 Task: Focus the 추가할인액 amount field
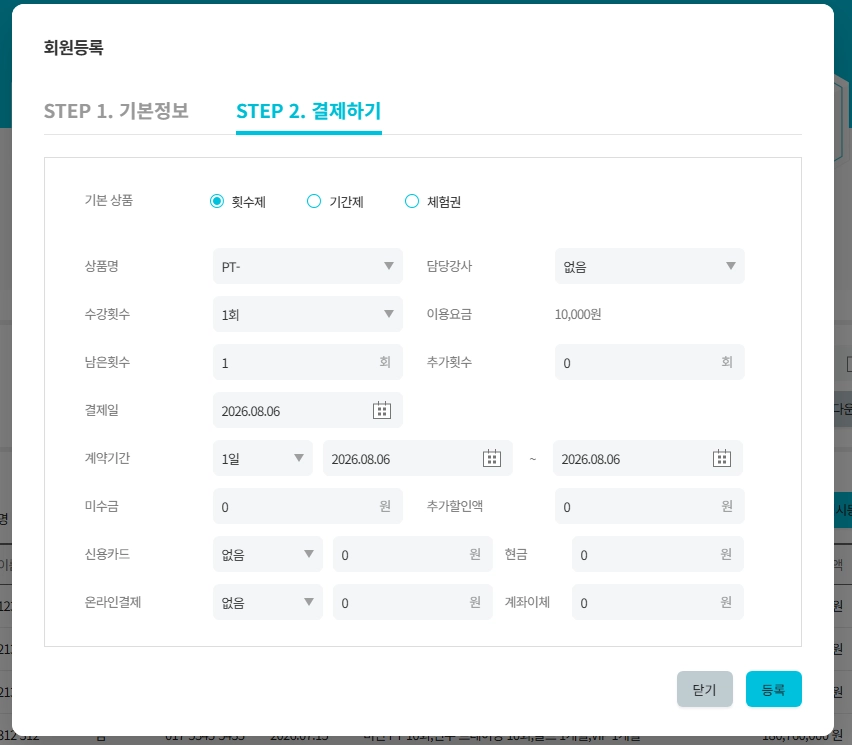pyautogui.click(x=649, y=506)
